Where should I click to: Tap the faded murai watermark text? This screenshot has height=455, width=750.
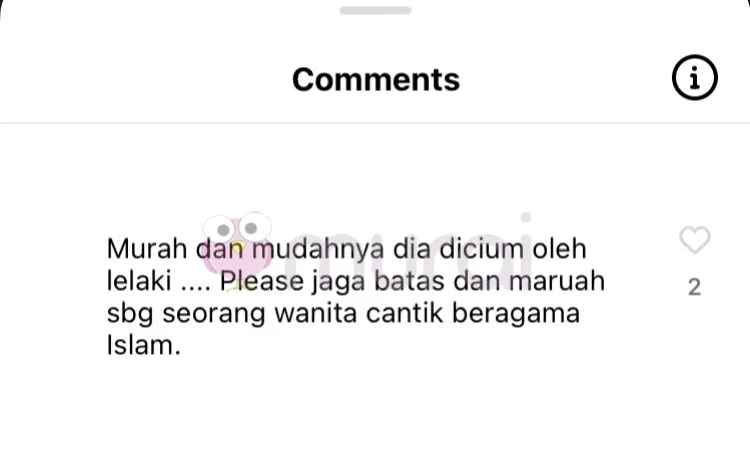click(409, 249)
